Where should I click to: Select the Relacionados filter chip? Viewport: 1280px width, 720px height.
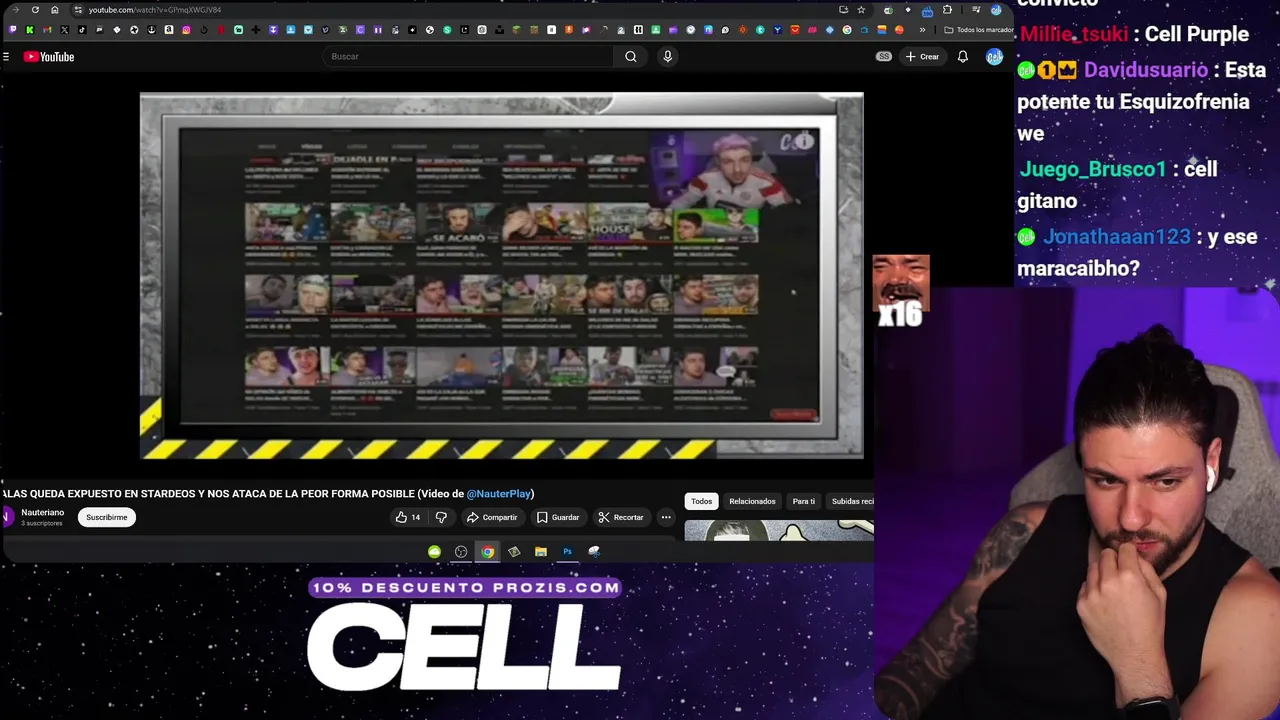752,501
